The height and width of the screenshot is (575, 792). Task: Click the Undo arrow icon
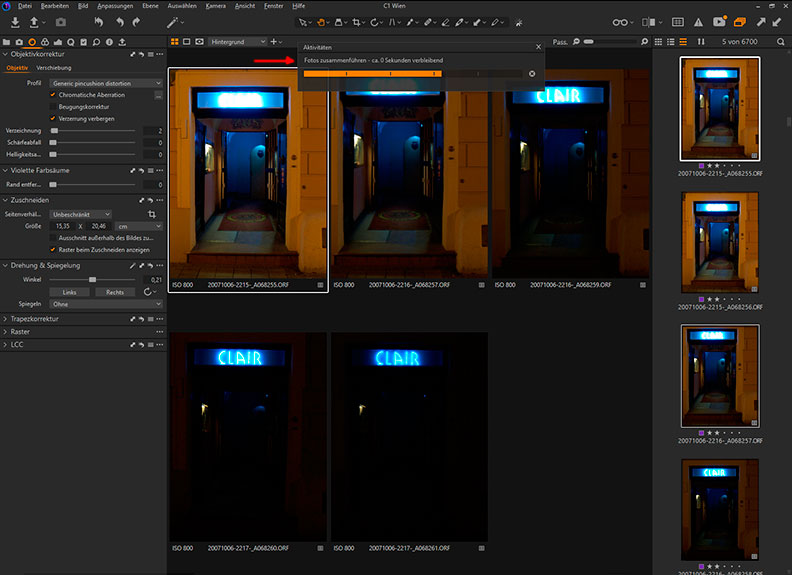pos(120,22)
